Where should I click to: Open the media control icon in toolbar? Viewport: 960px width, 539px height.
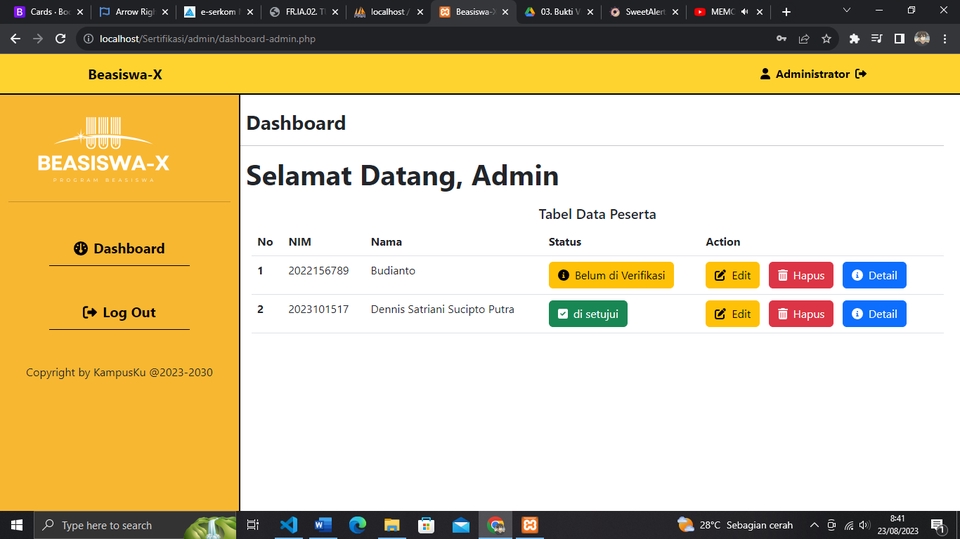pos(877,39)
